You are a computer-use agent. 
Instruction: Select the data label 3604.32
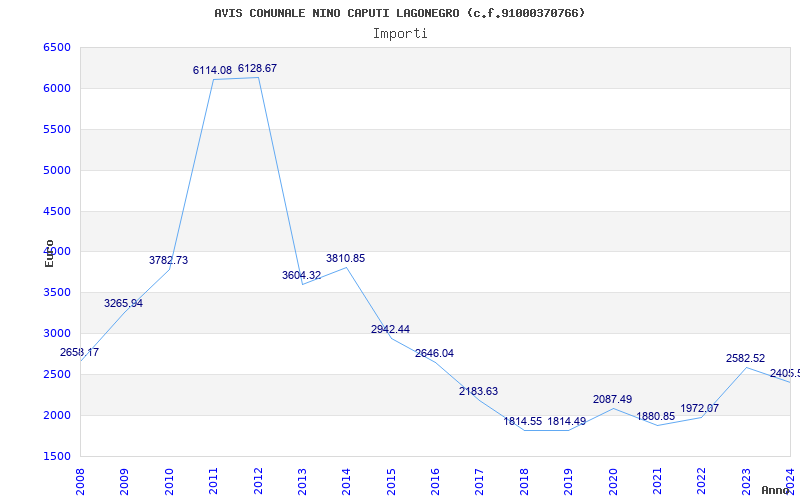[302, 276]
